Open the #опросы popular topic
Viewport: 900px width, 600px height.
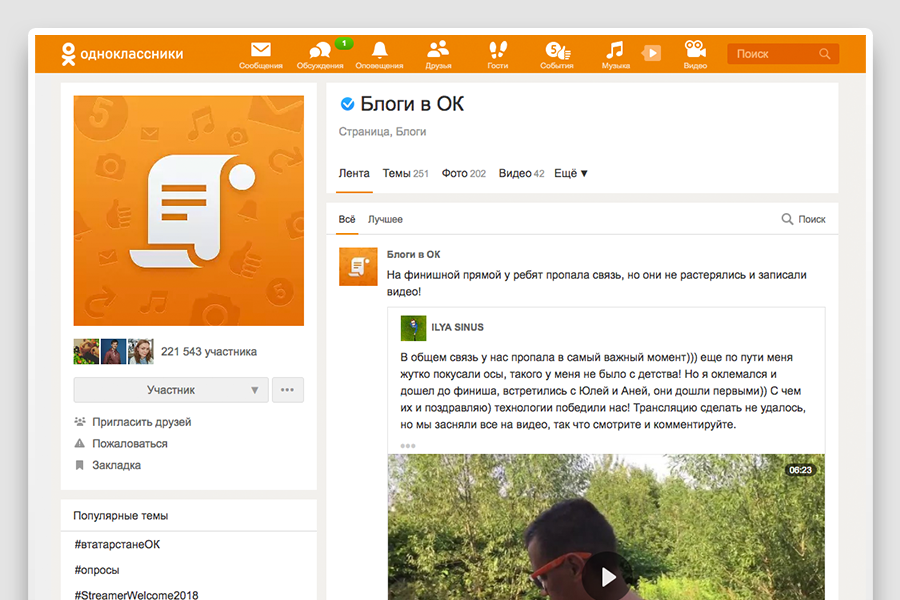(97, 570)
